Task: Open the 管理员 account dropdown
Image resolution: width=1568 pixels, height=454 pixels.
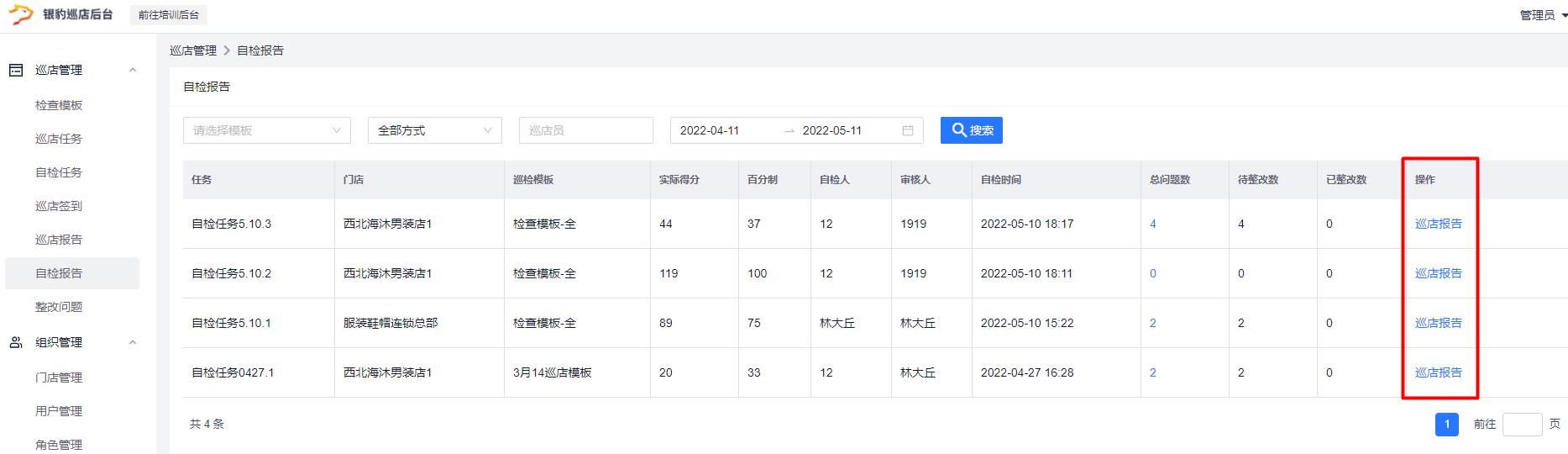Action: 1542,15
